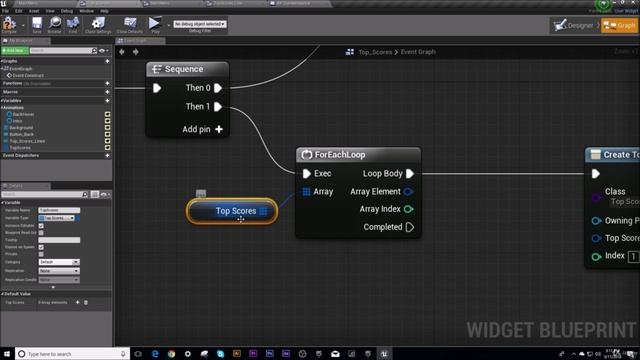Click Then 0 output pin on Sequence
Screen dimensions: 640x360
pos(218,88)
